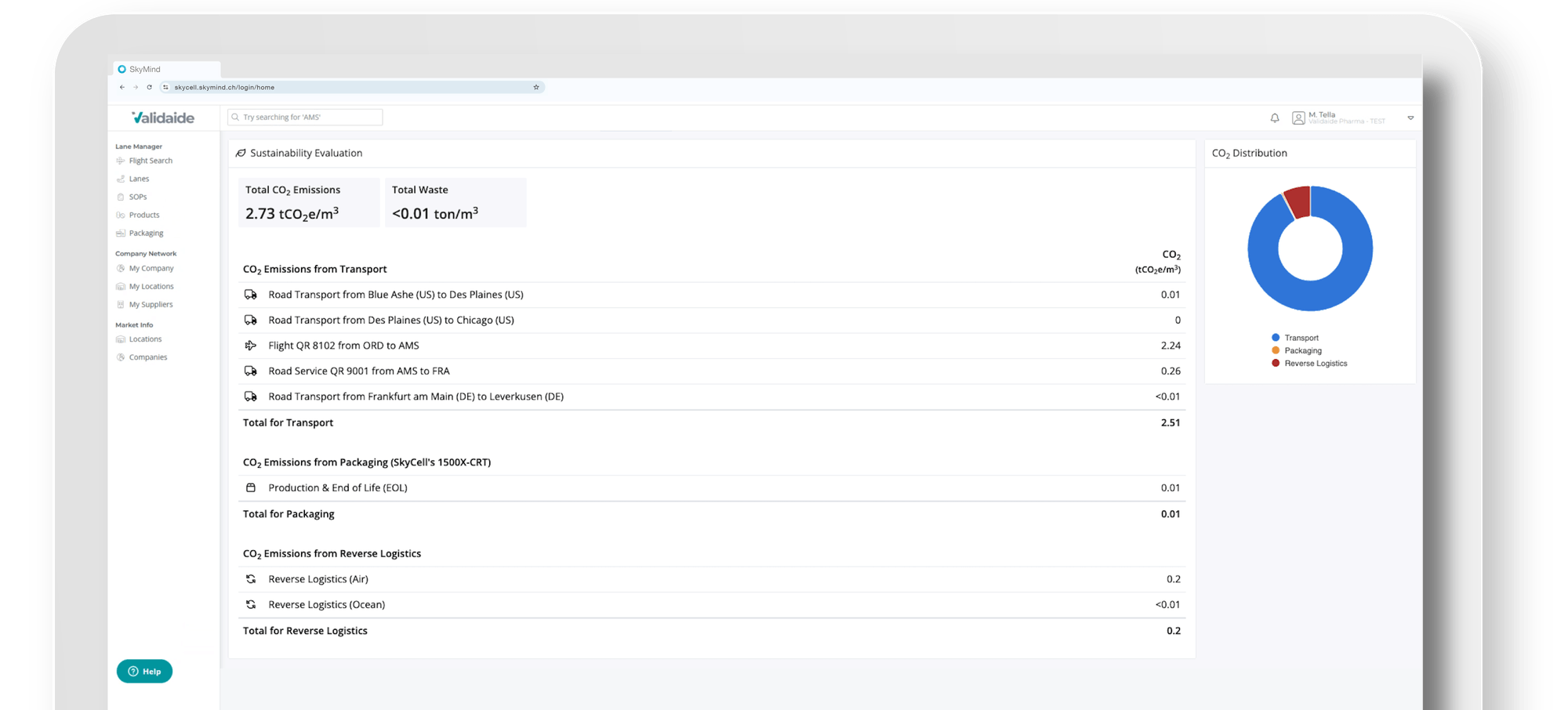Click the airplane icon beside Flight QR 8102

pyautogui.click(x=251, y=346)
